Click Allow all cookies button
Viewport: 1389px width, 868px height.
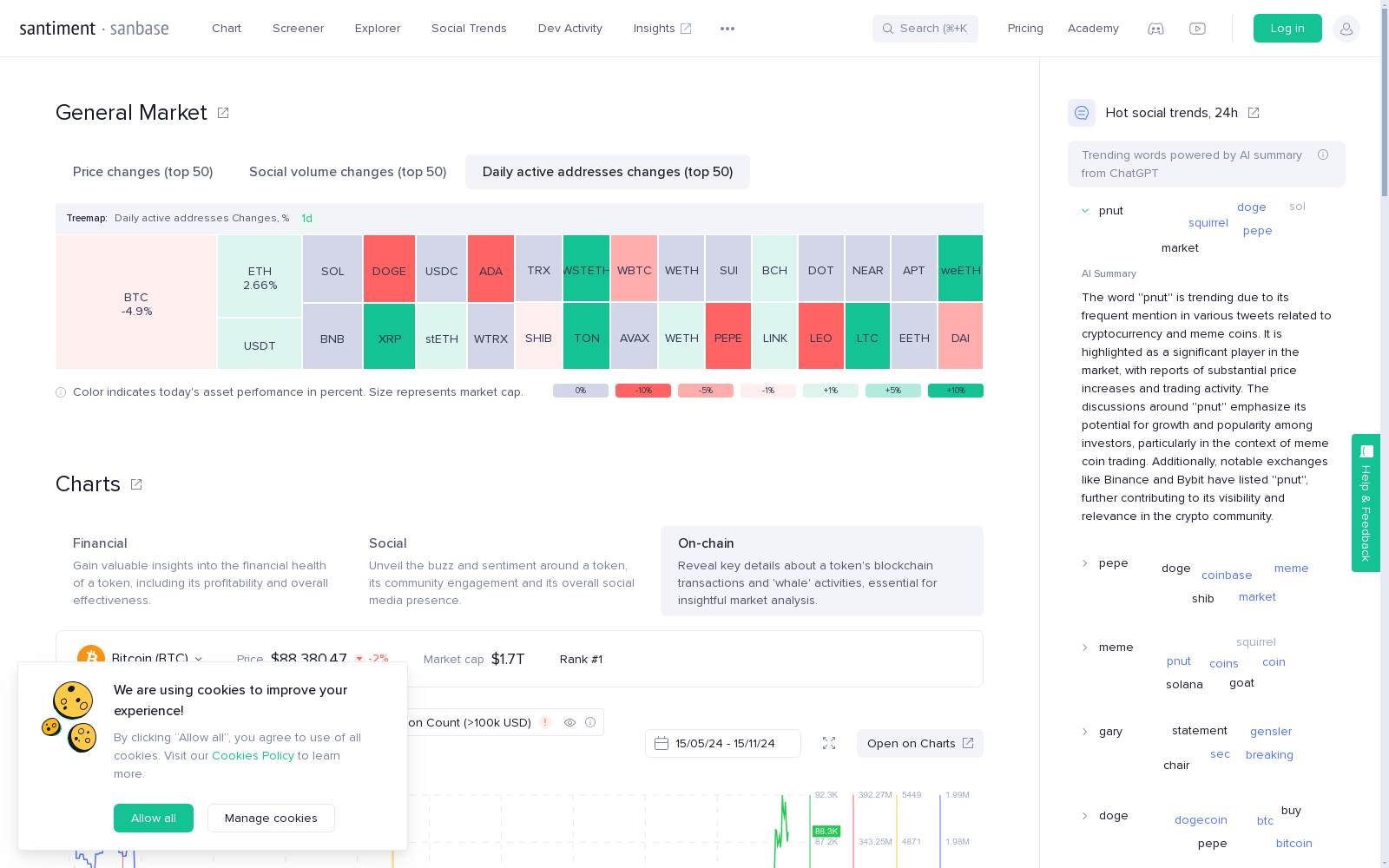(x=154, y=818)
